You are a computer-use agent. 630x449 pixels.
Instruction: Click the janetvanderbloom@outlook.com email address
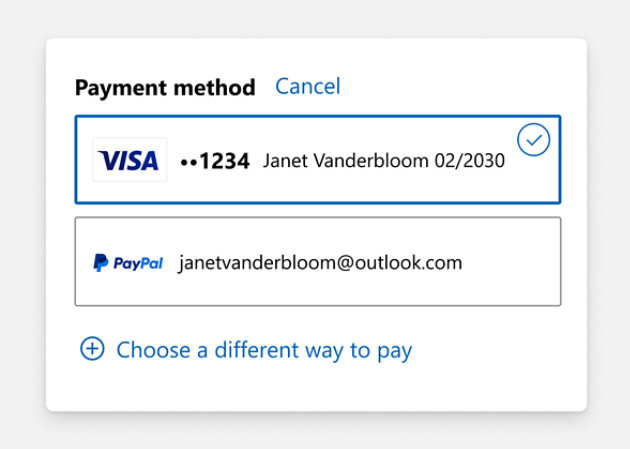(320, 263)
